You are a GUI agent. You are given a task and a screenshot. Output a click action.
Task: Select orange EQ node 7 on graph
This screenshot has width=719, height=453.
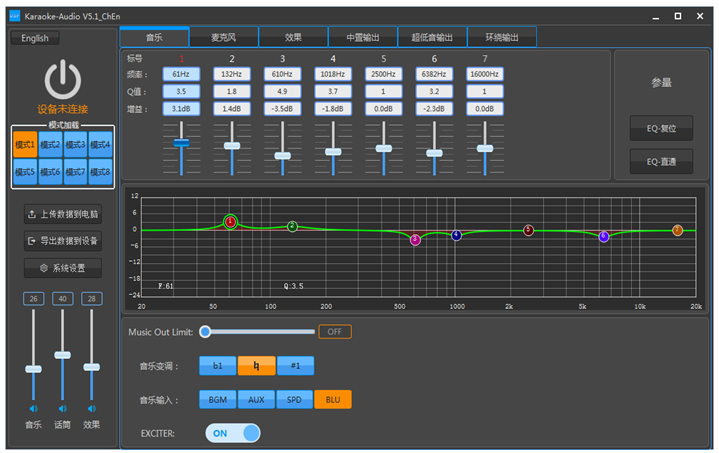677,230
